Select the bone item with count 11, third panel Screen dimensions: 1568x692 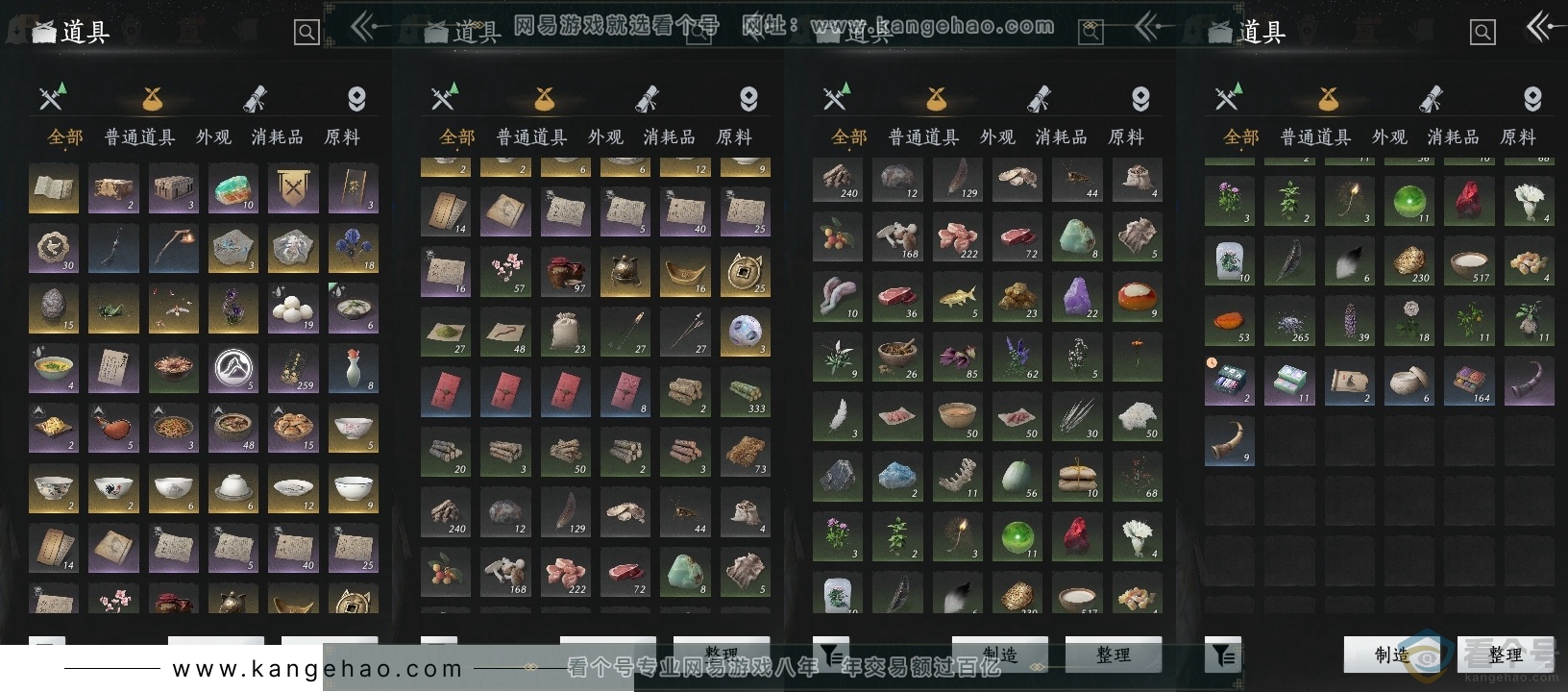958,477
